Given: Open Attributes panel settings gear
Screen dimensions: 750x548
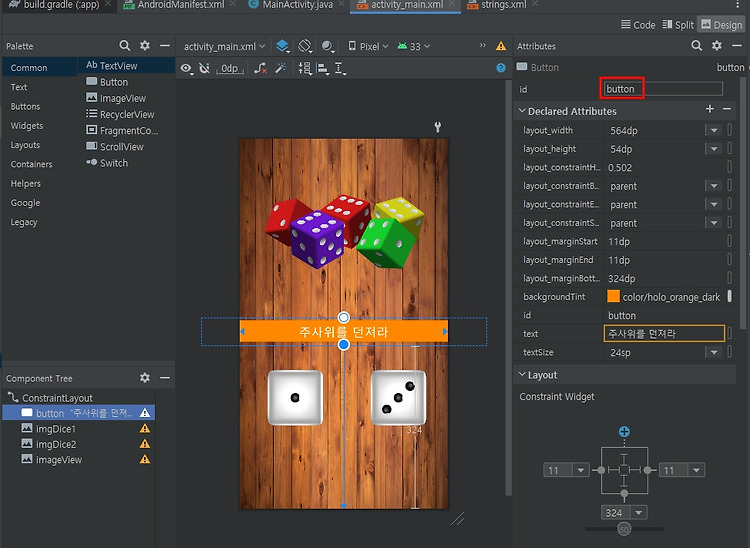Looking at the screenshot, I should coord(717,45).
